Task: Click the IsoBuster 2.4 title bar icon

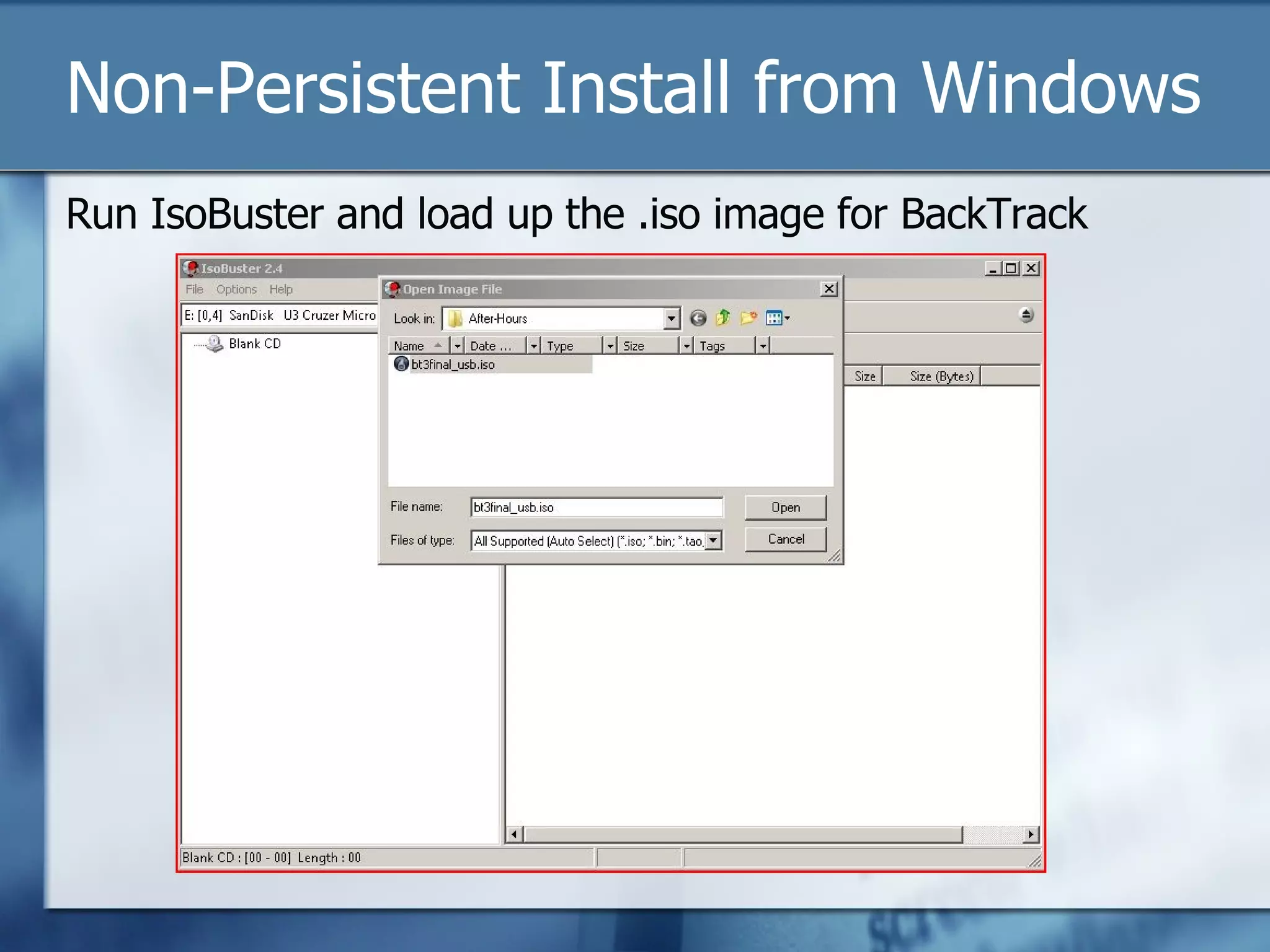Action: pyautogui.click(x=190, y=268)
